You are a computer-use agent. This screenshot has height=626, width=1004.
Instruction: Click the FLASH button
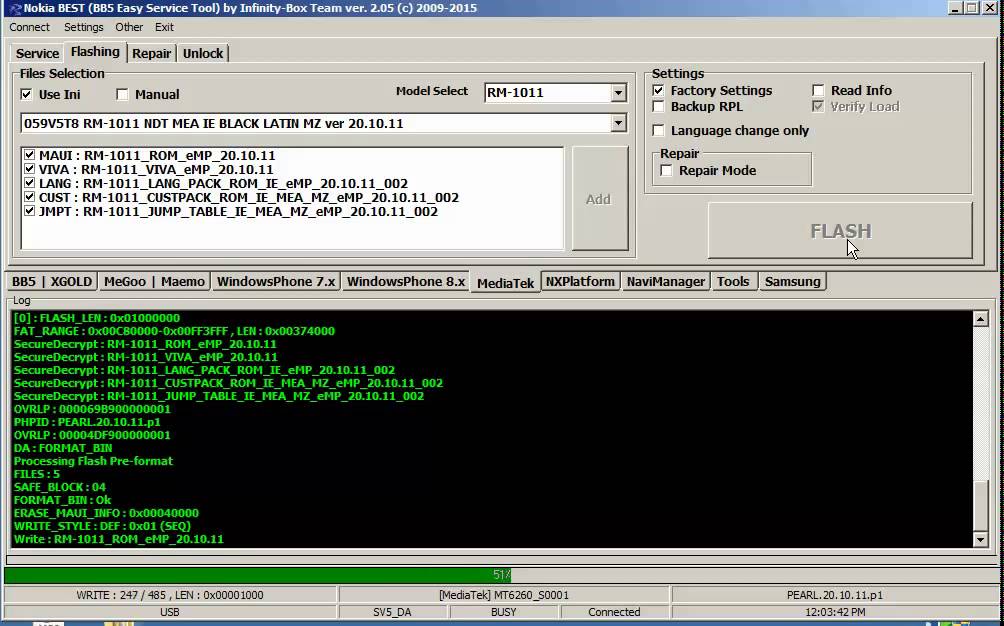point(840,231)
